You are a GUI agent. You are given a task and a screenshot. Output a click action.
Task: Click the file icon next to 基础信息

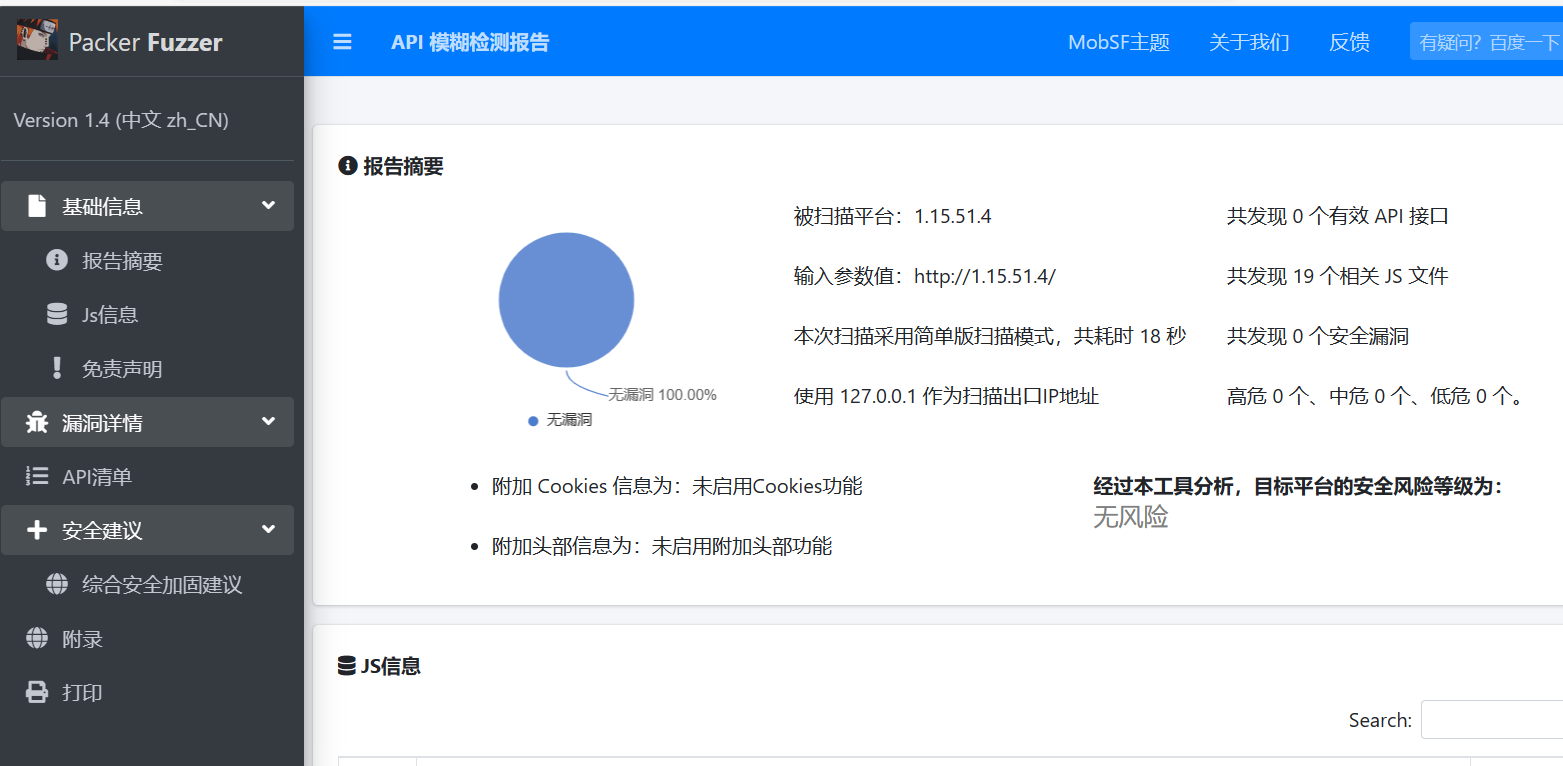point(37,206)
